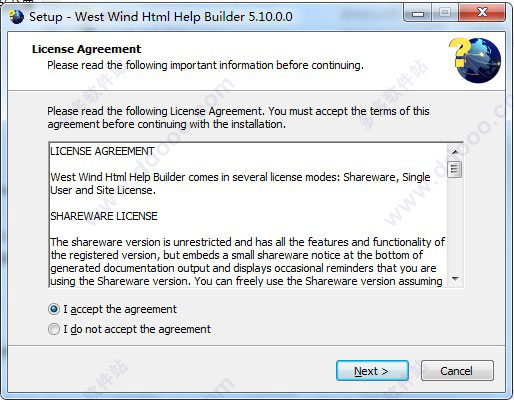Click the license scrollbar thumb grip
Screen dimensions: 514x400
[454, 170]
